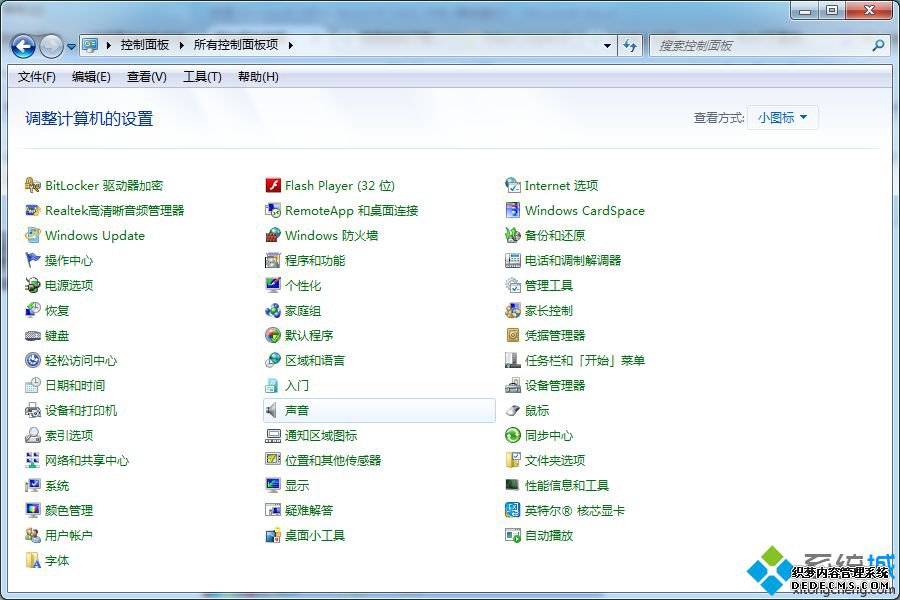Screen dimensions: 900x600
Task: Open Internet Options icon (Internet 选项)
Action: coord(513,185)
